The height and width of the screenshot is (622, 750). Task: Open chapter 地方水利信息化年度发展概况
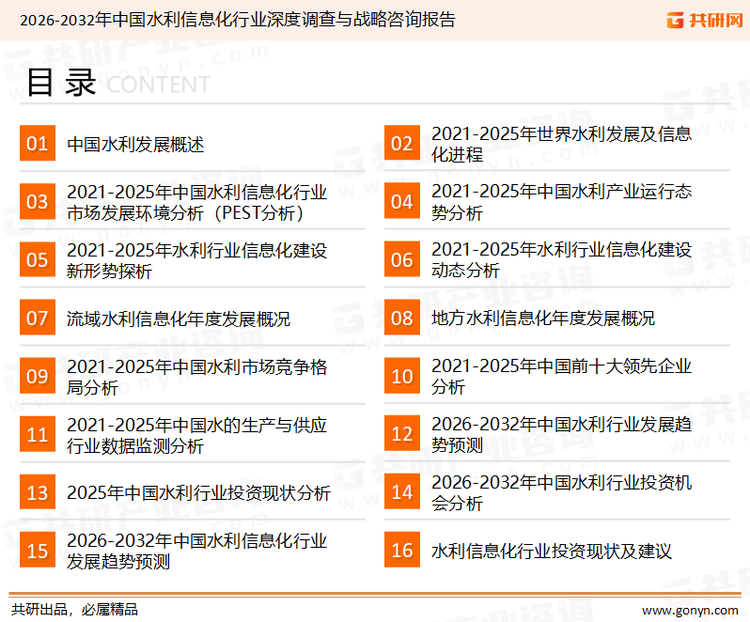click(543, 319)
